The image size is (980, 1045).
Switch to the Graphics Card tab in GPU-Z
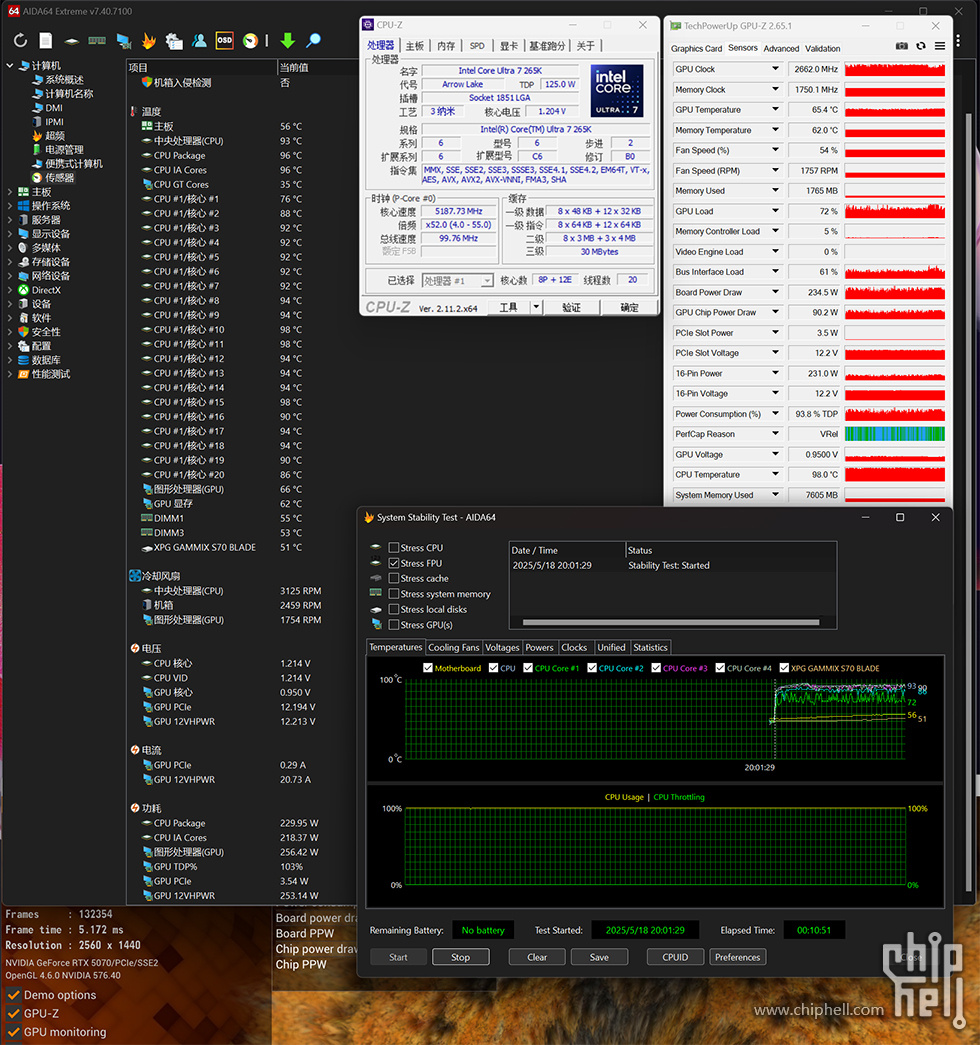[x=696, y=49]
